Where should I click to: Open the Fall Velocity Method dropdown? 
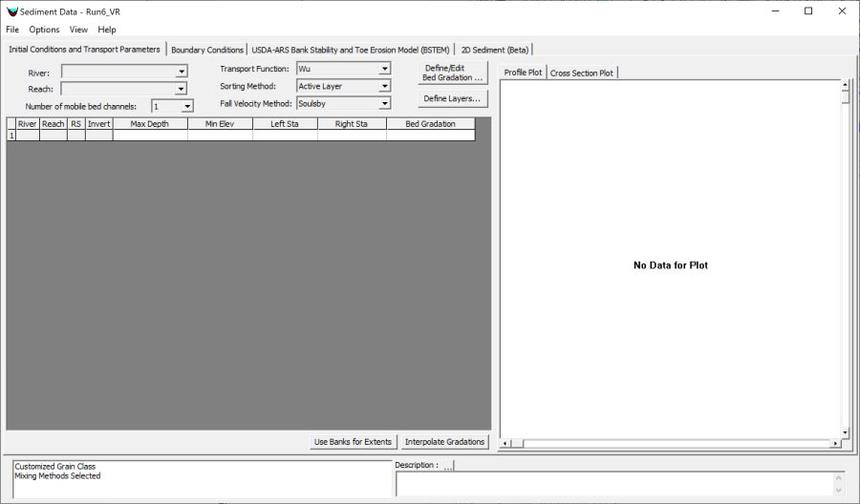tap(384, 103)
